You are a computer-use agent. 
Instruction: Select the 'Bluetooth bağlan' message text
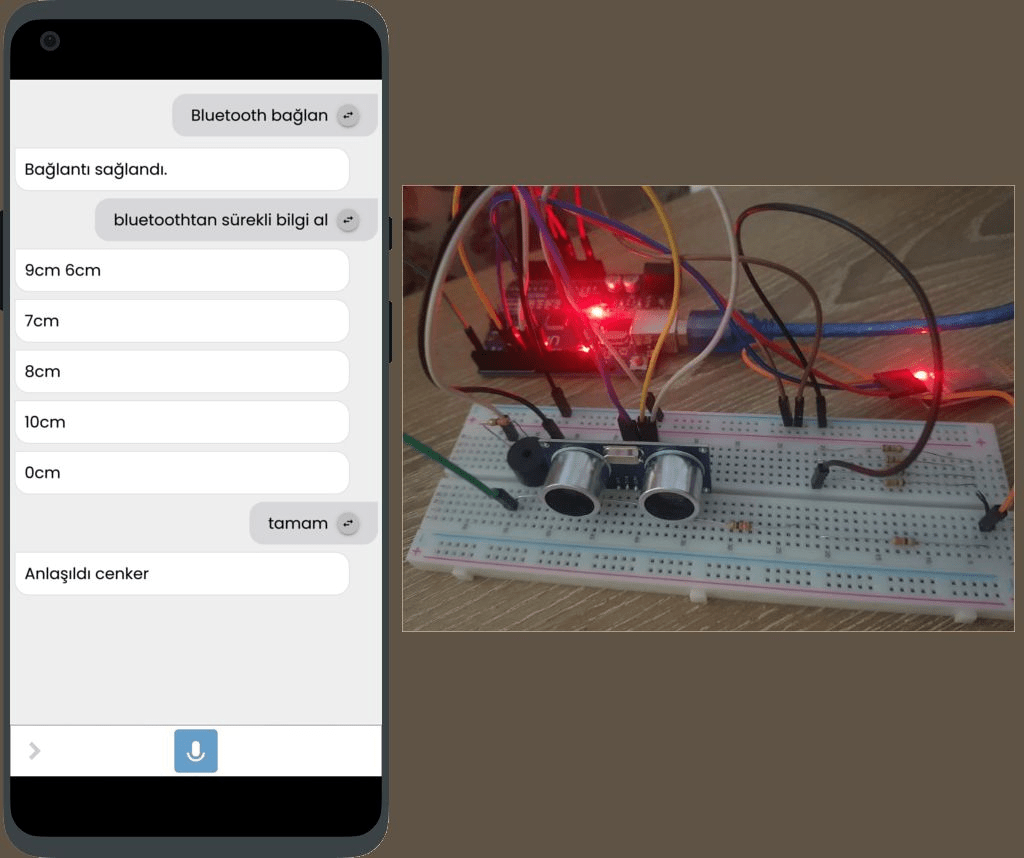point(259,116)
